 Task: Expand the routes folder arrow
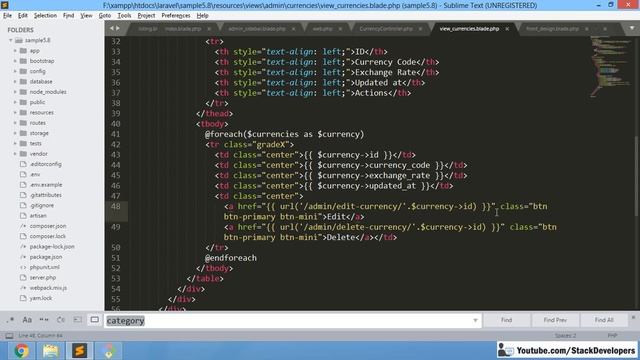coord(15,123)
